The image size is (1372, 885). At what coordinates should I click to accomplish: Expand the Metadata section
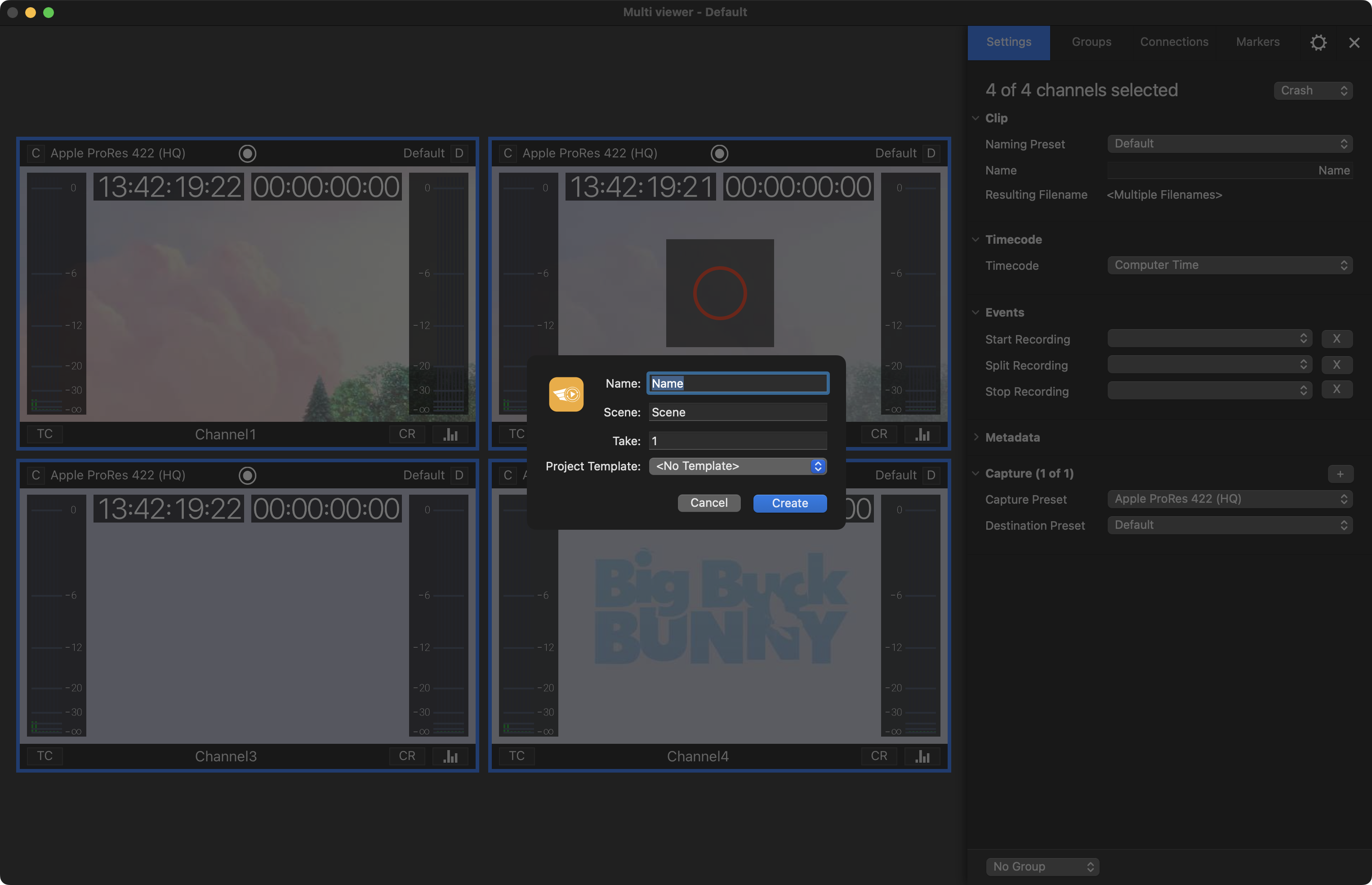(x=975, y=437)
